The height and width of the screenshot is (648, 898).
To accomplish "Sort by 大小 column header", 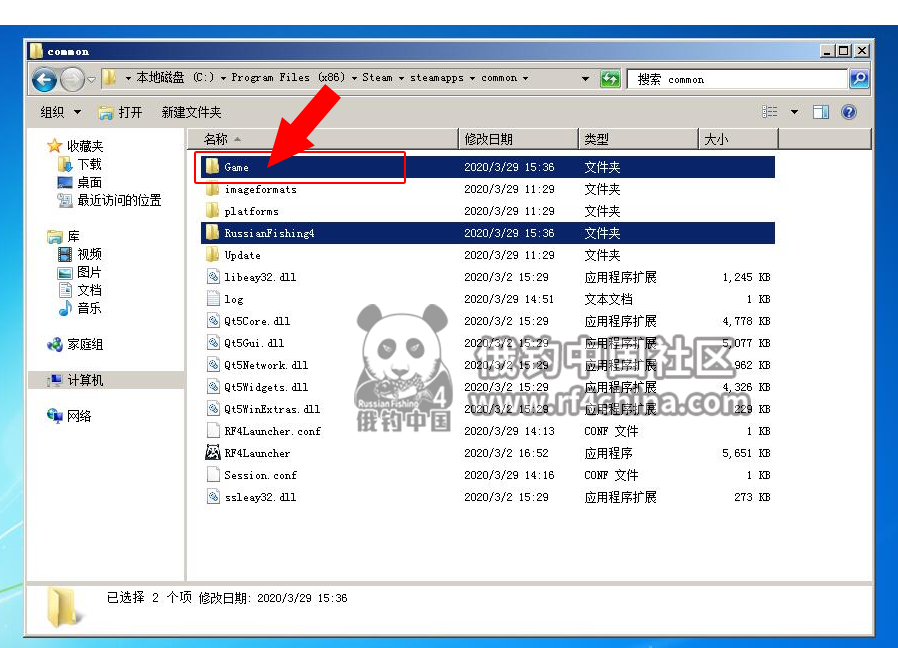I will pyautogui.click(x=738, y=139).
